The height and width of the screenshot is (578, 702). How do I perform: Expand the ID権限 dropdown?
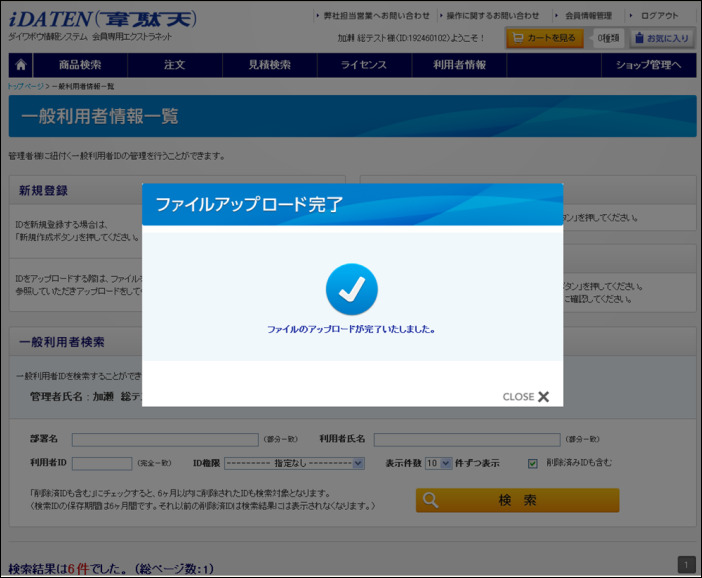pyautogui.click(x=294, y=464)
